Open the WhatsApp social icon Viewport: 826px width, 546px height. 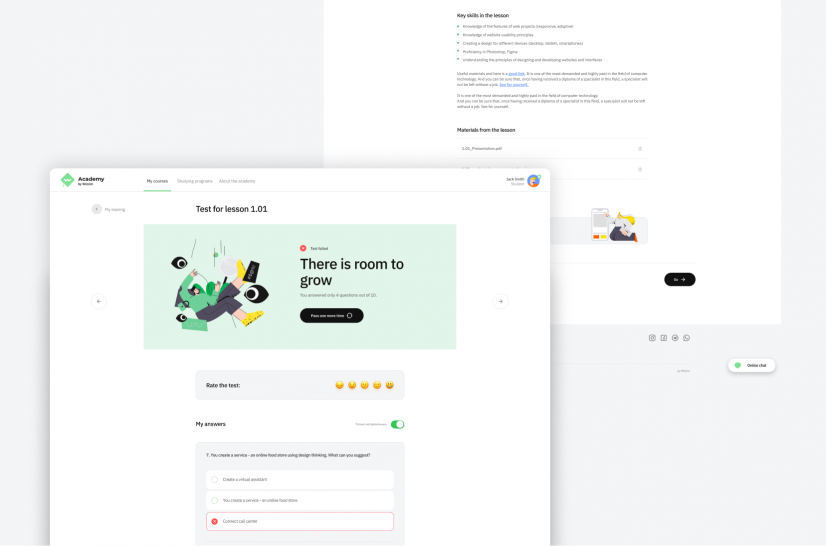click(686, 338)
